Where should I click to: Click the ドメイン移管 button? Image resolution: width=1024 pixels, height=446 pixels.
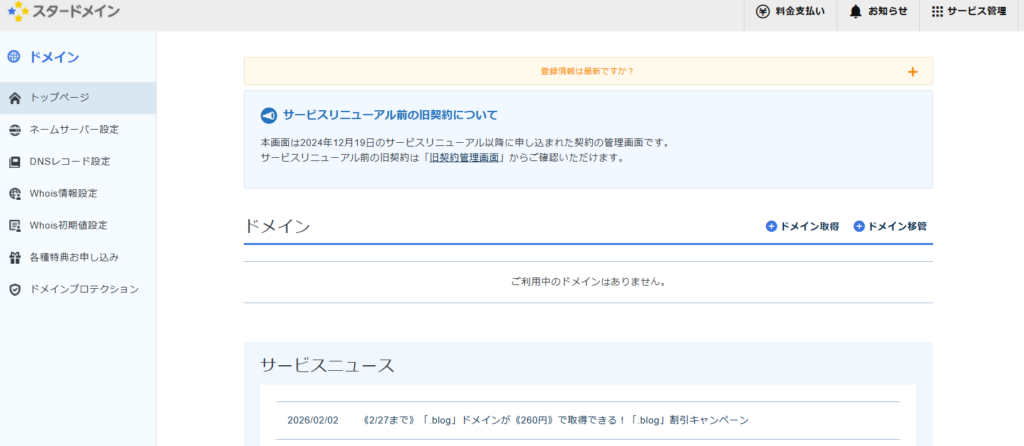890,227
